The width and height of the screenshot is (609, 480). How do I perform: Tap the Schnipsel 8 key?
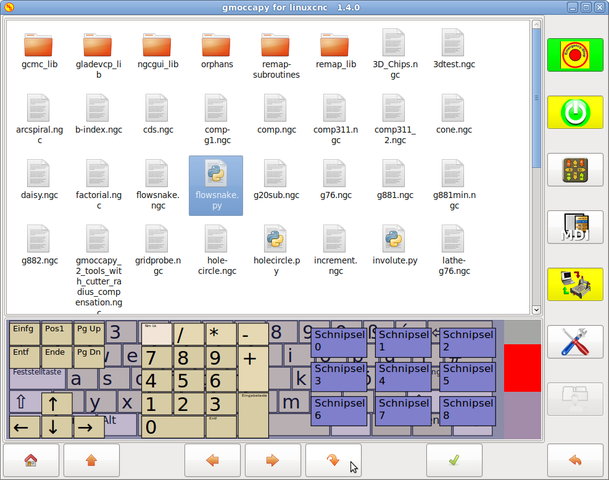click(x=468, y=409)
